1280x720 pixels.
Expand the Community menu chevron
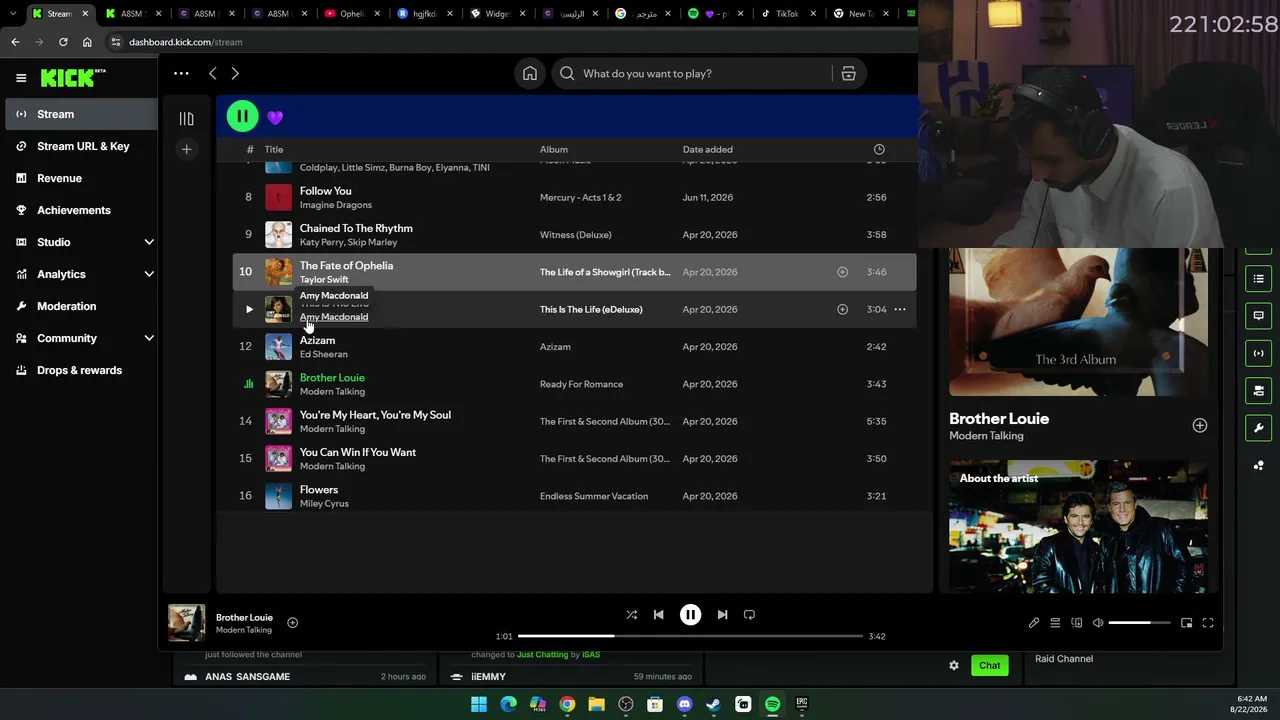click(x=149, y=338)
